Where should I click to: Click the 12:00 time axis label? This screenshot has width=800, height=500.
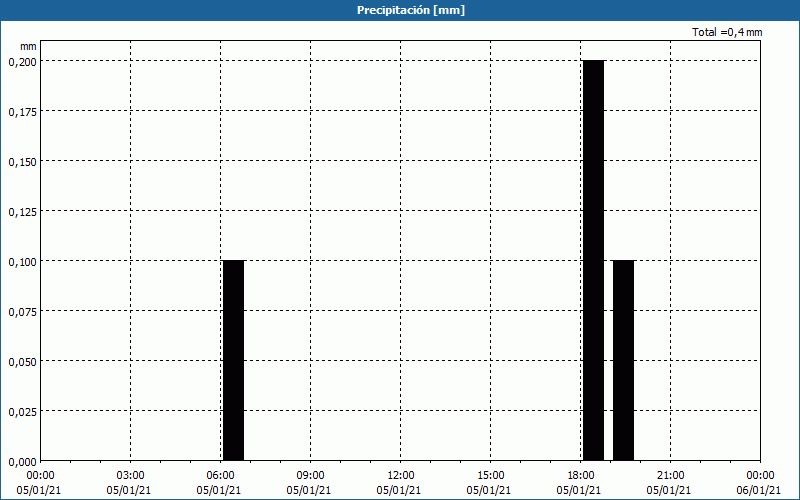click(x=401, y=476)
